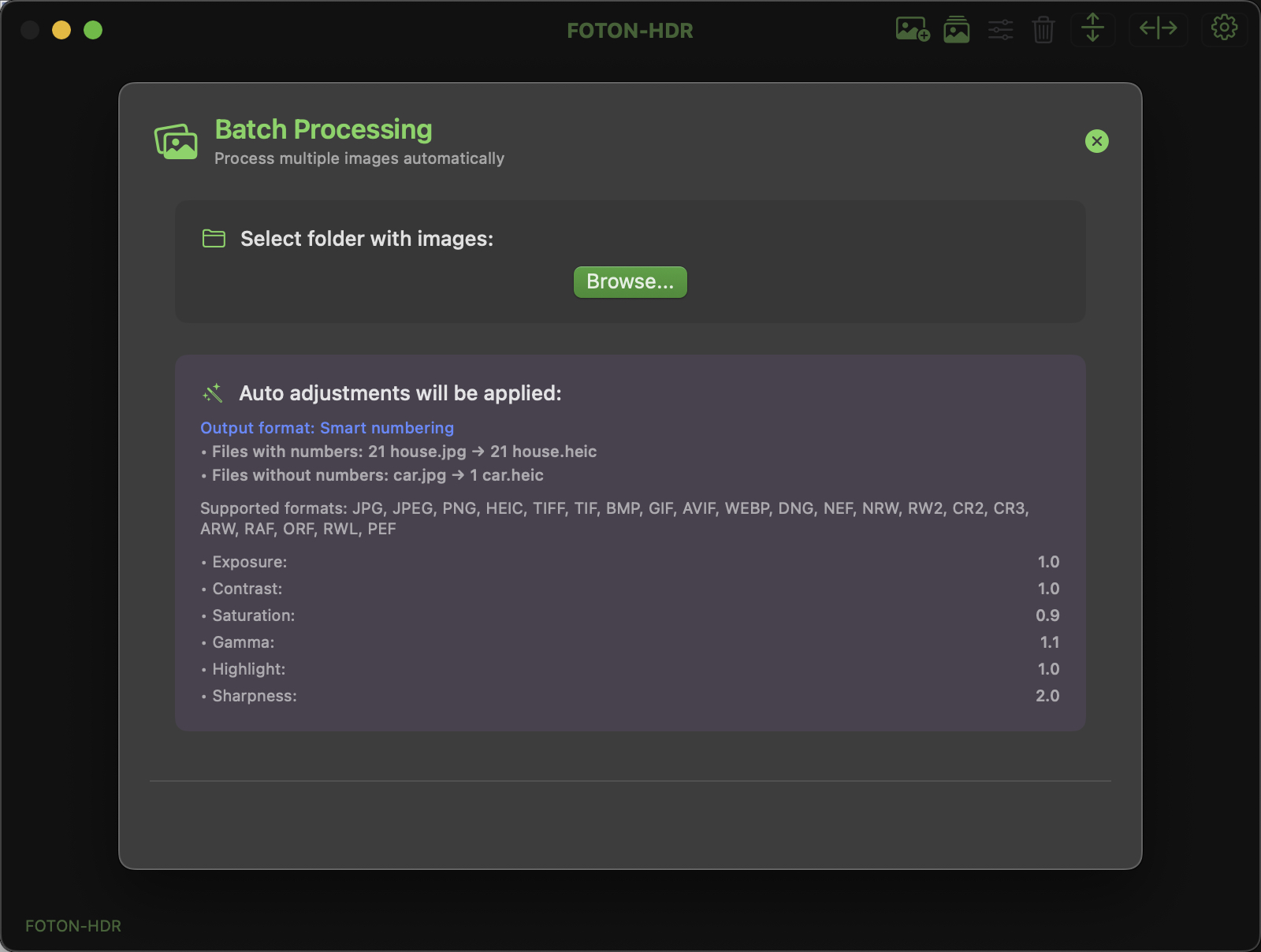Click 'Process multiple images automatically' subtitle

[x=359, y=158]
